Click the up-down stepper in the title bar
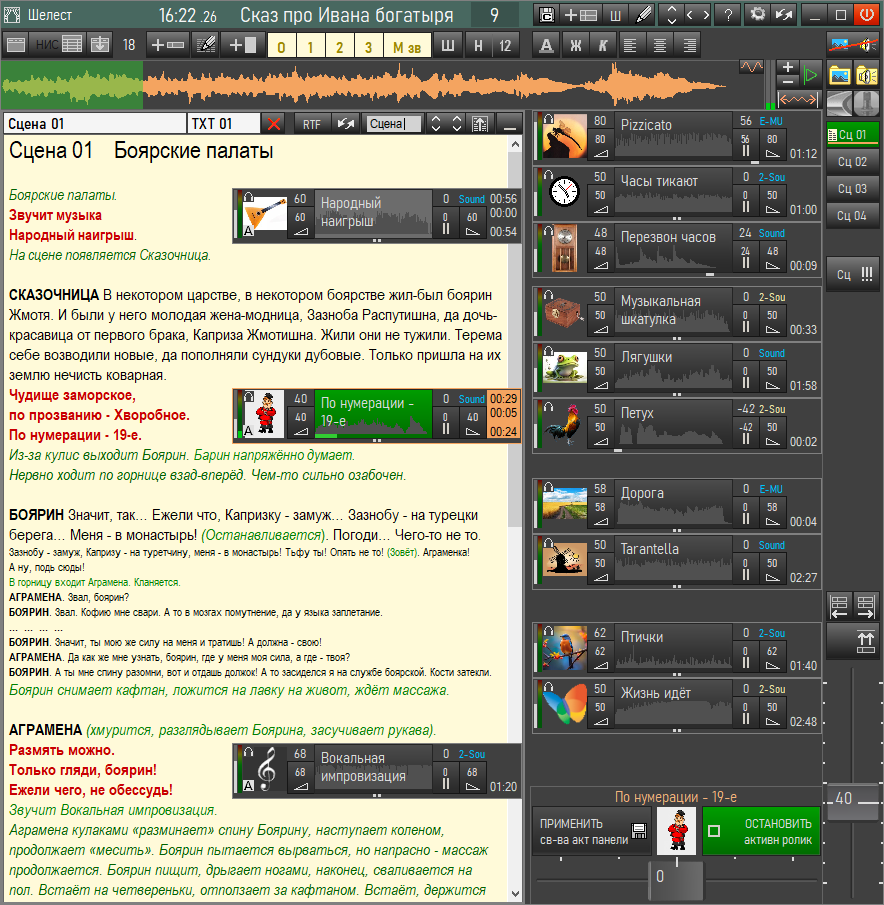This screenshot has width=884, height=905. 671,15
